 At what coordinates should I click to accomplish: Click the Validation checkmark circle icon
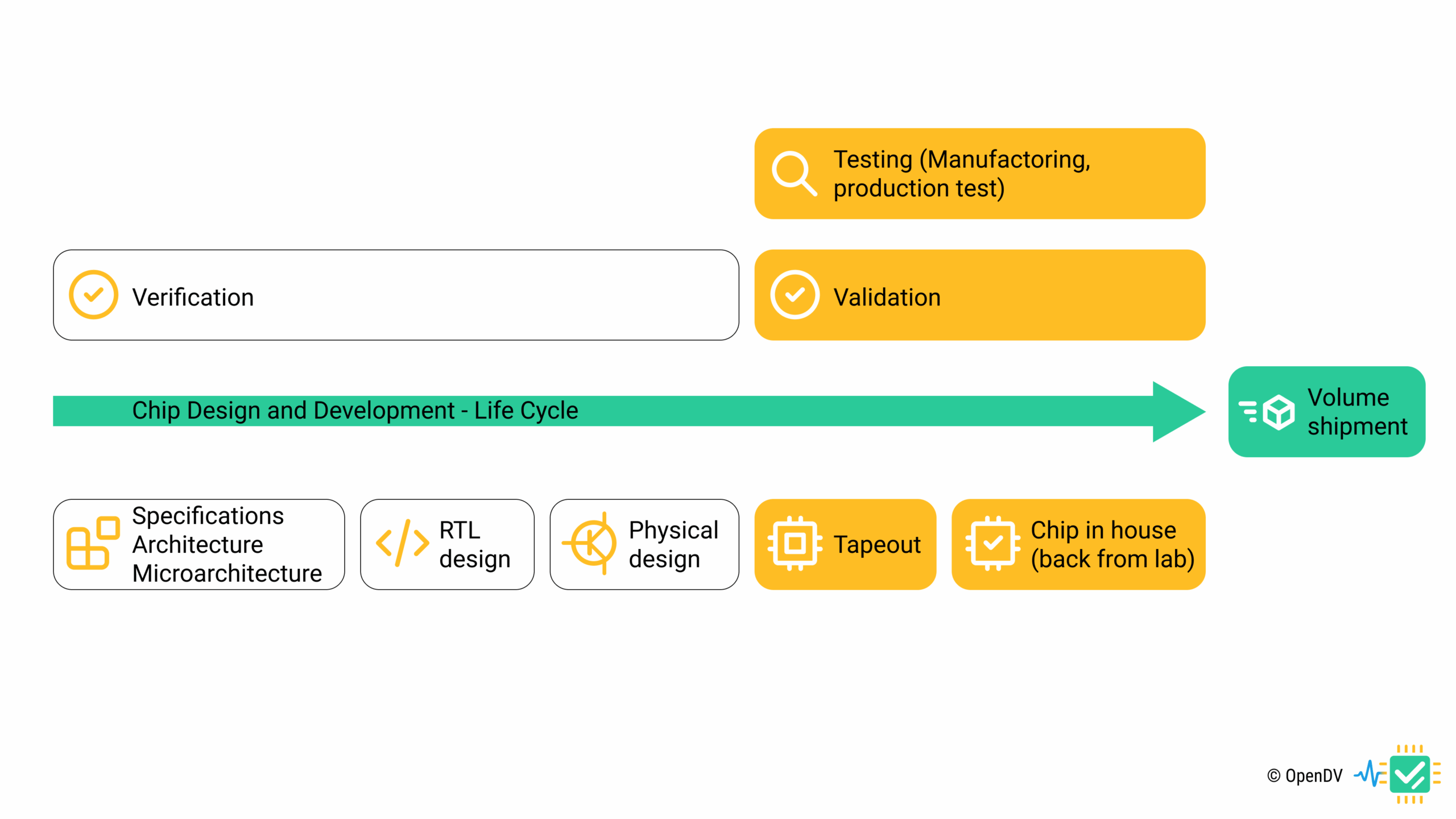pyautogui.click(x=795, y=295)
